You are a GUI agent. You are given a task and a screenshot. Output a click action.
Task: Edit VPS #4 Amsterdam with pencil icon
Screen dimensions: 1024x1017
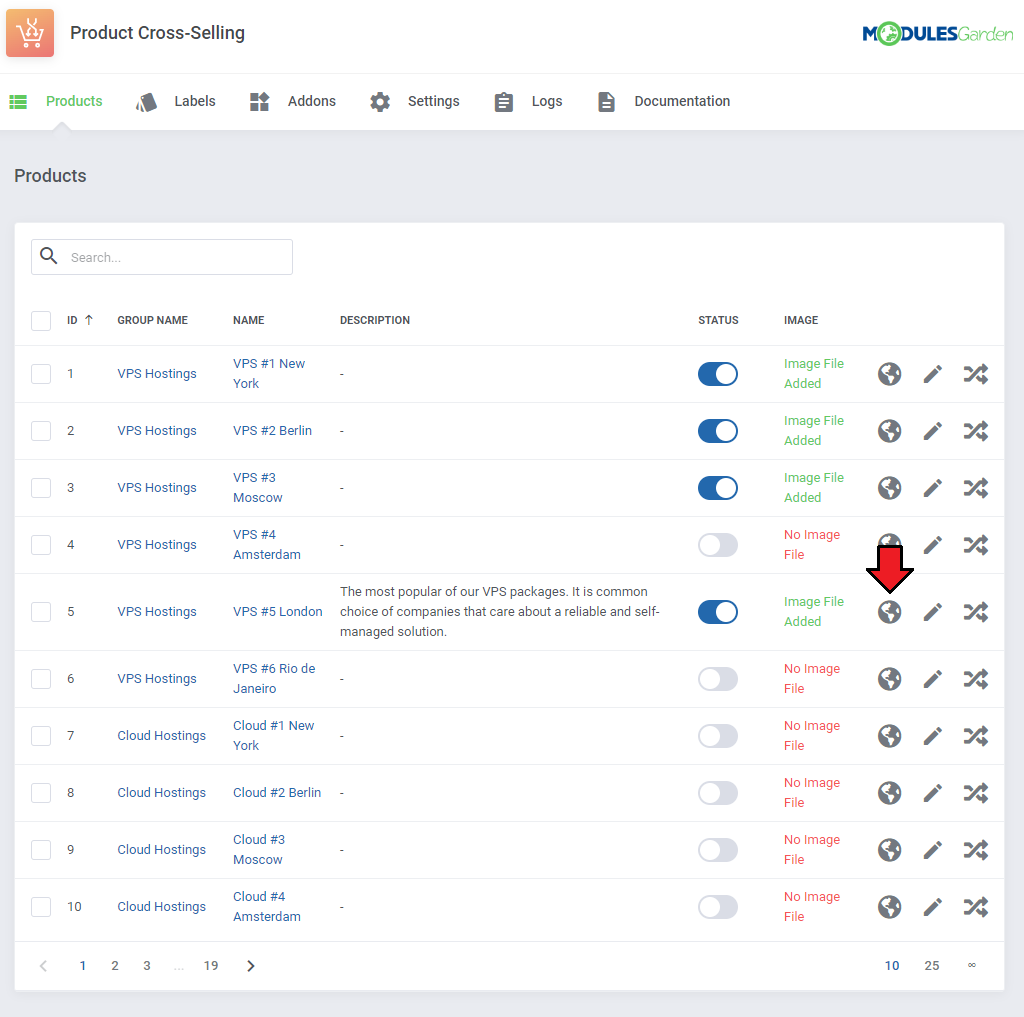pos(933,545)
